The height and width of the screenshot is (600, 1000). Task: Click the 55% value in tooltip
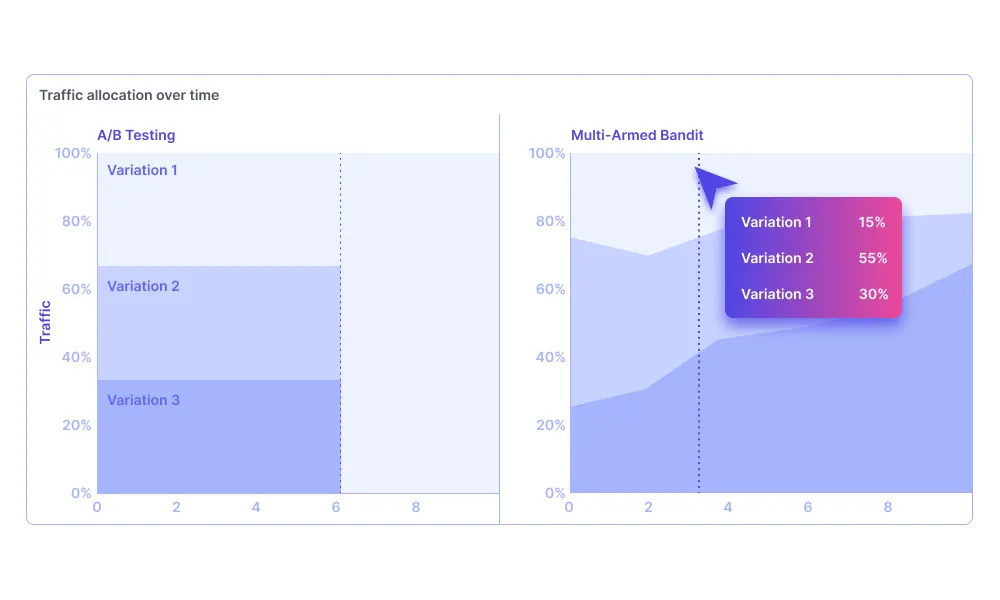coord(872,258)
